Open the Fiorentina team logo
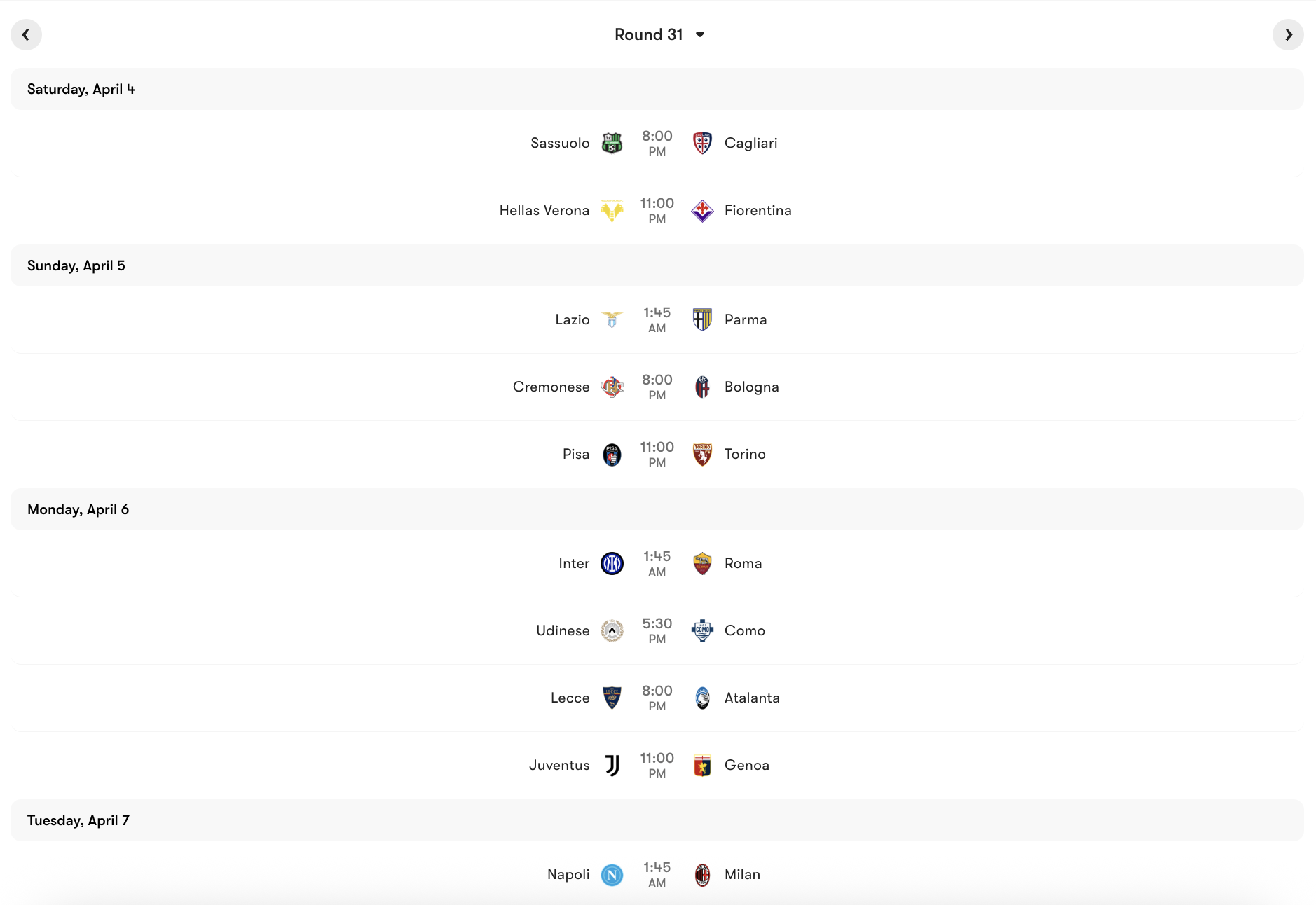 click(x=703, y=210)
